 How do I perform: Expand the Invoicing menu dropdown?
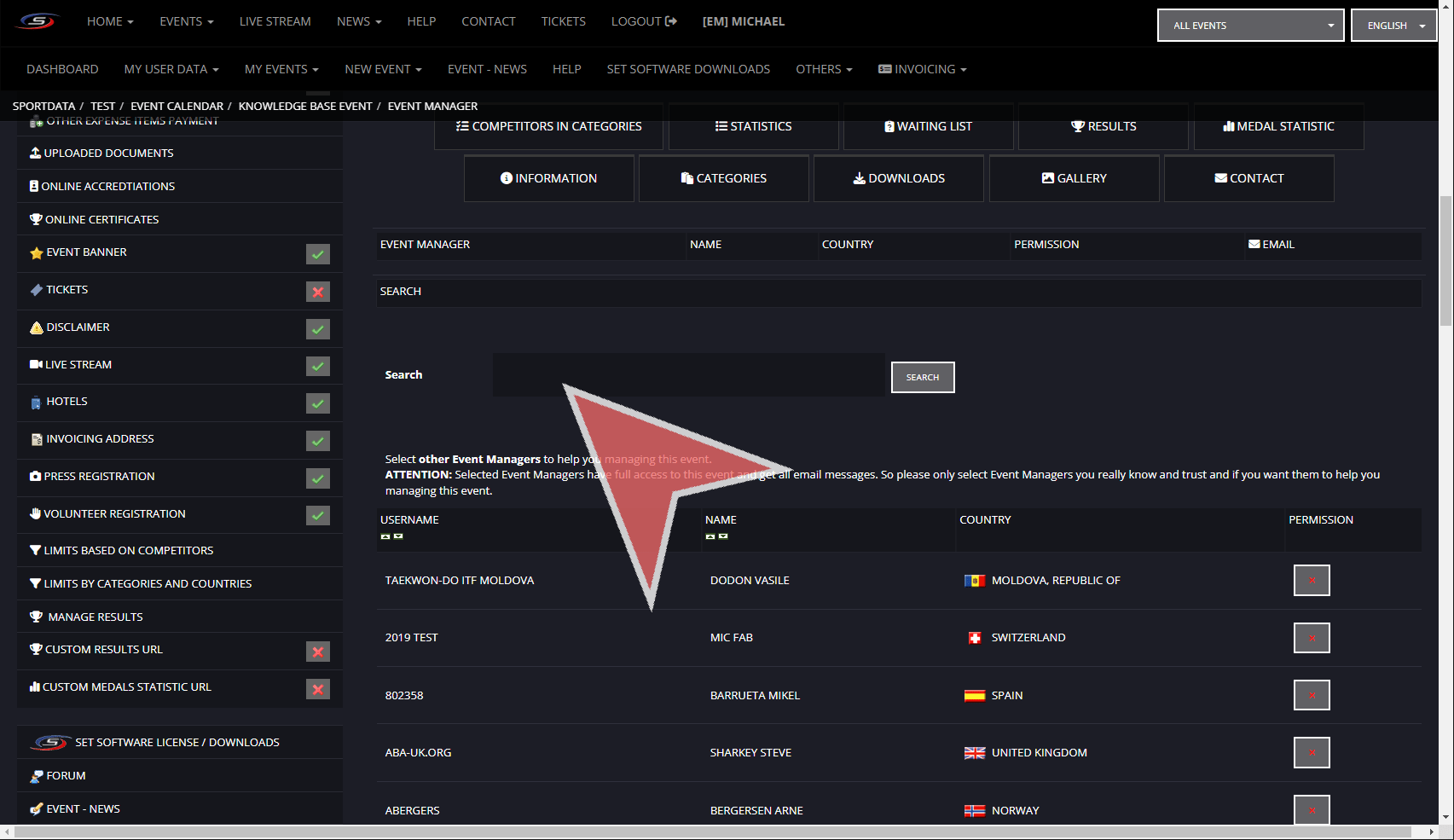(922, 69)
